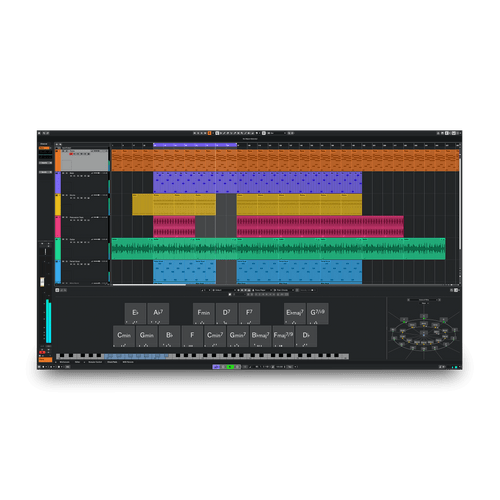
Task: Select the purple MIDI clip on second track
Action: (257, 183)
